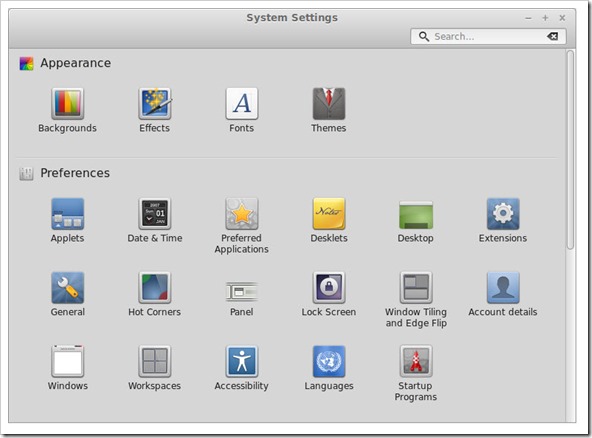
Task: Select the Themes icon
Action: 329,104
